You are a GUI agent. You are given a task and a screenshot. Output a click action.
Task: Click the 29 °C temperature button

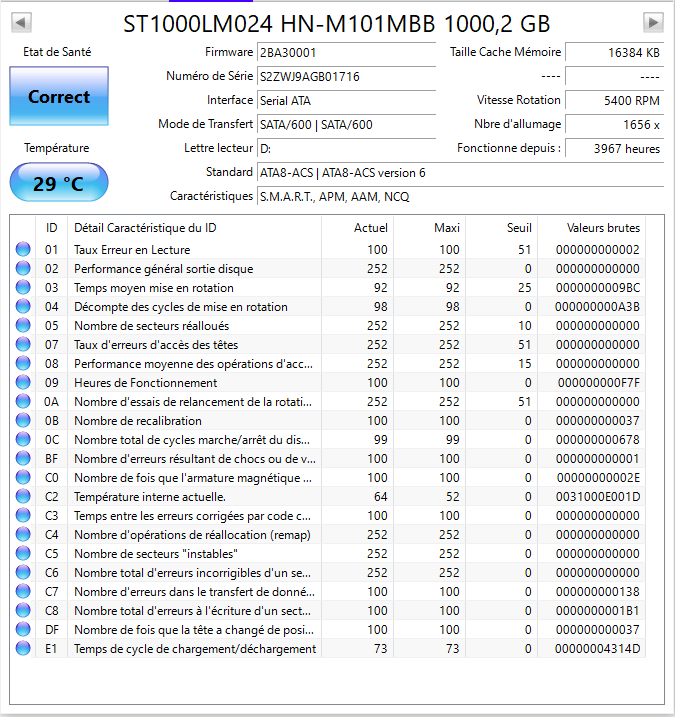(x=59, y=182)
